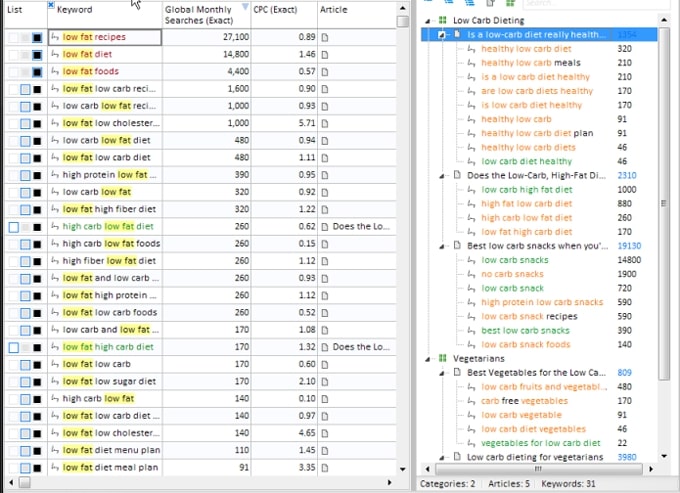Click the keyword arrow icon beside carb free vegetables
680x493 pixels.
point(471,401)
